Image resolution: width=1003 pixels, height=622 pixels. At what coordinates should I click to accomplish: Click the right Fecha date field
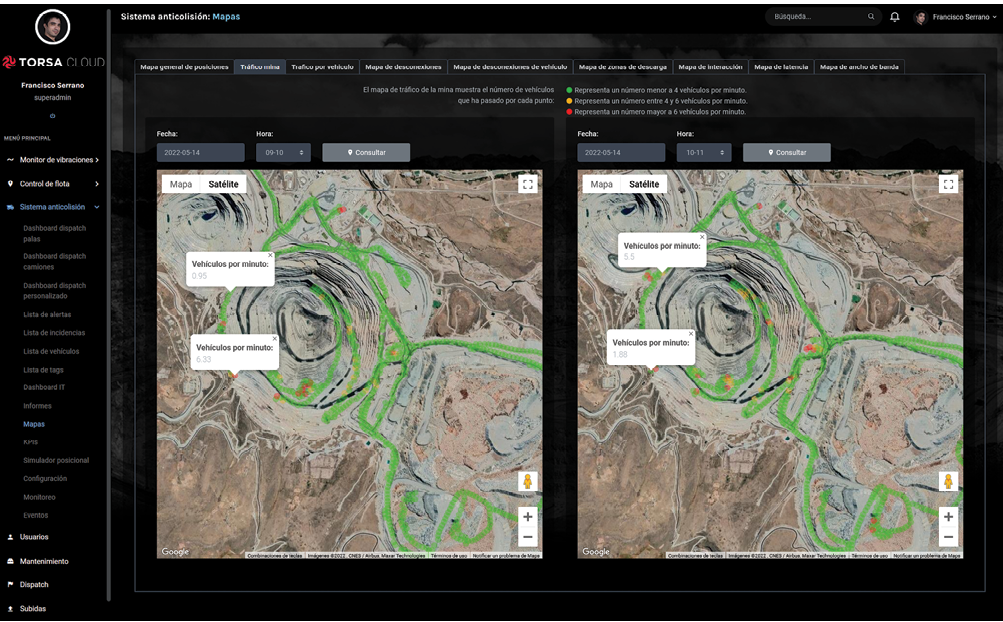coord(621,152)
